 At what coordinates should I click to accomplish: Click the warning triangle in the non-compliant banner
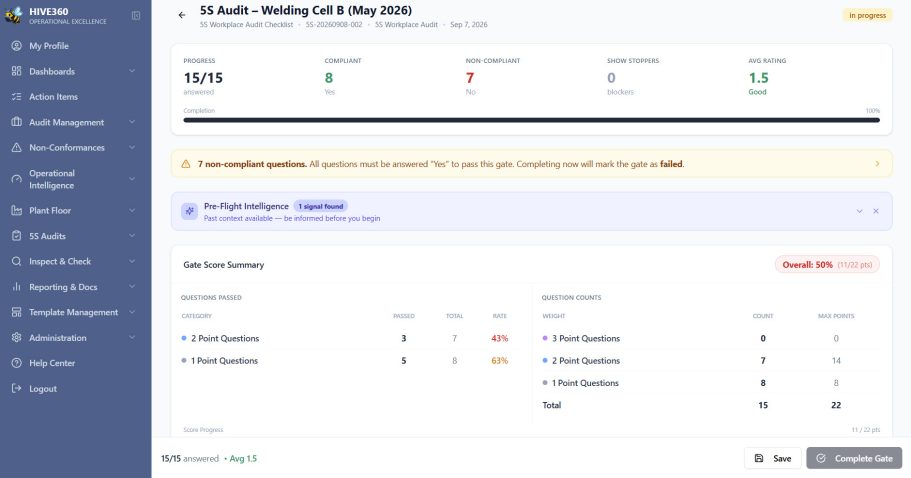click(x=186, y=164)
